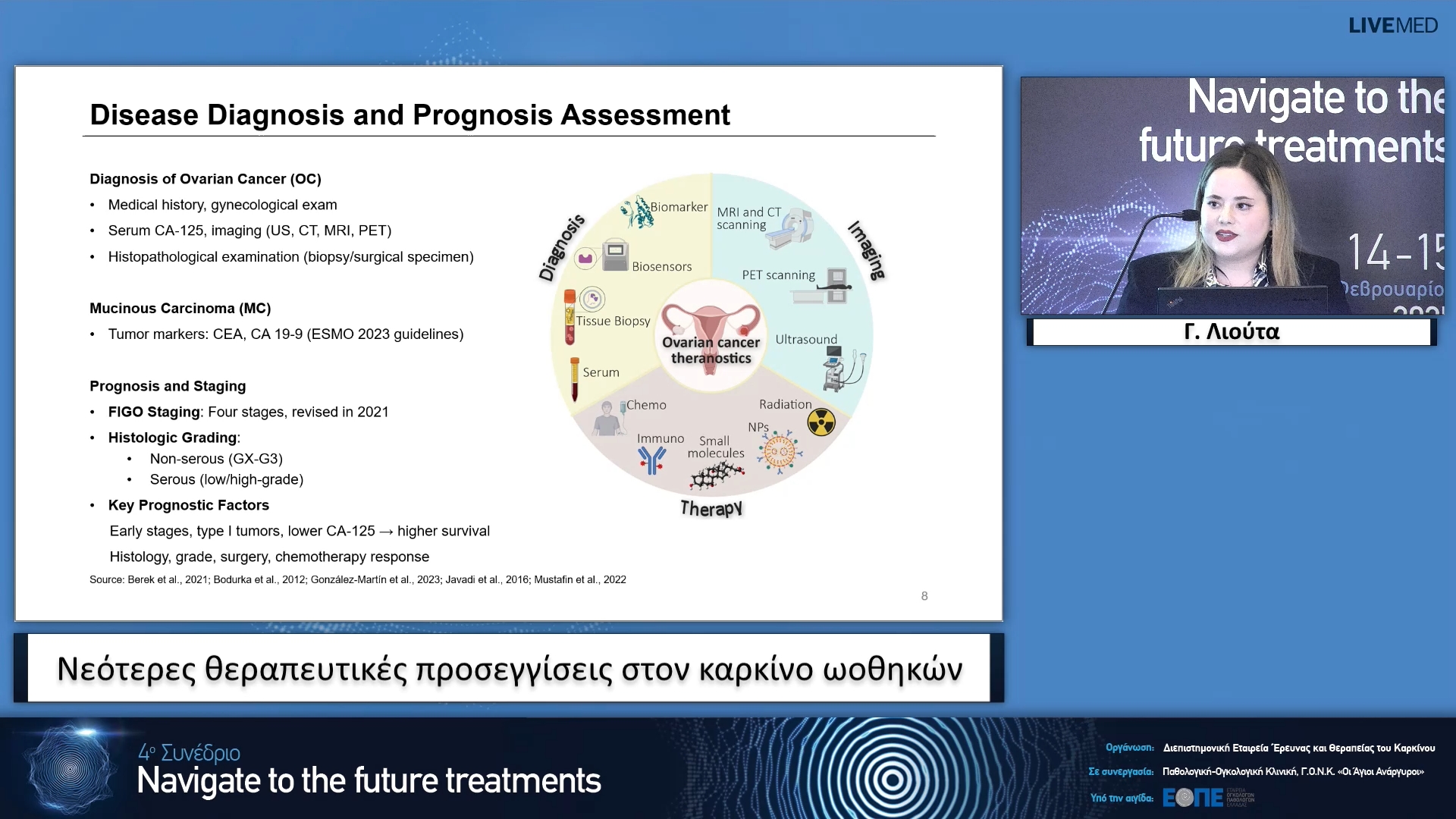This screenshot has height=819, width=1456.
Task: Click the LIVEMED logo
Action: 1392,26
